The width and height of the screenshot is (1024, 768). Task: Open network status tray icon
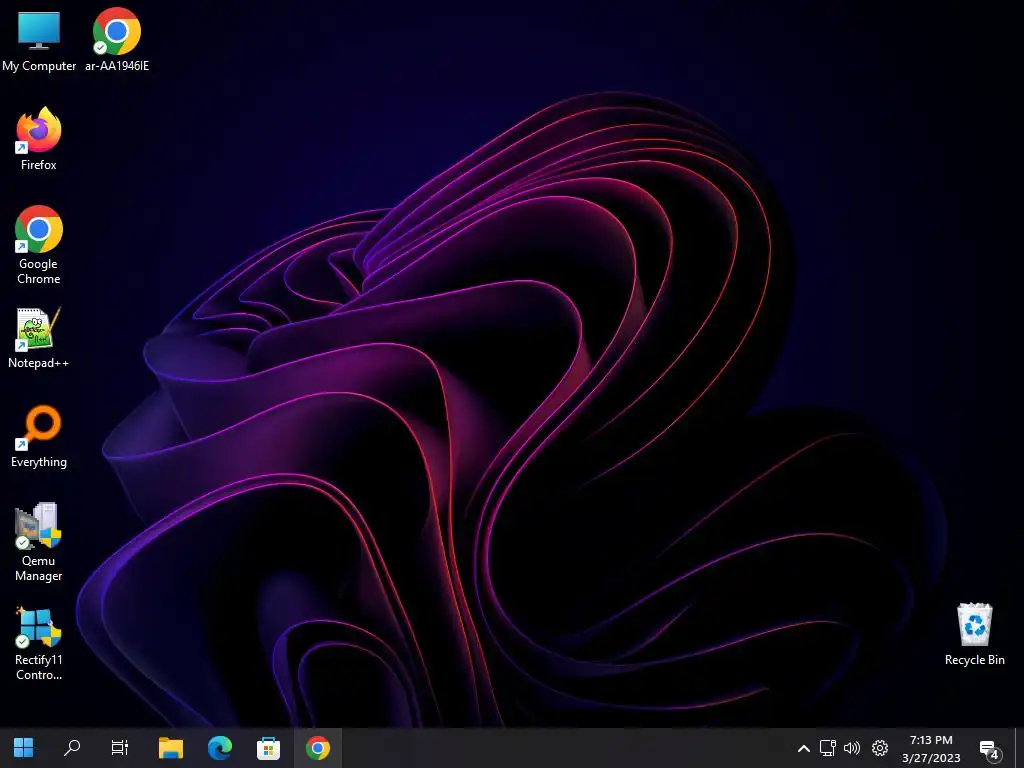828,748
